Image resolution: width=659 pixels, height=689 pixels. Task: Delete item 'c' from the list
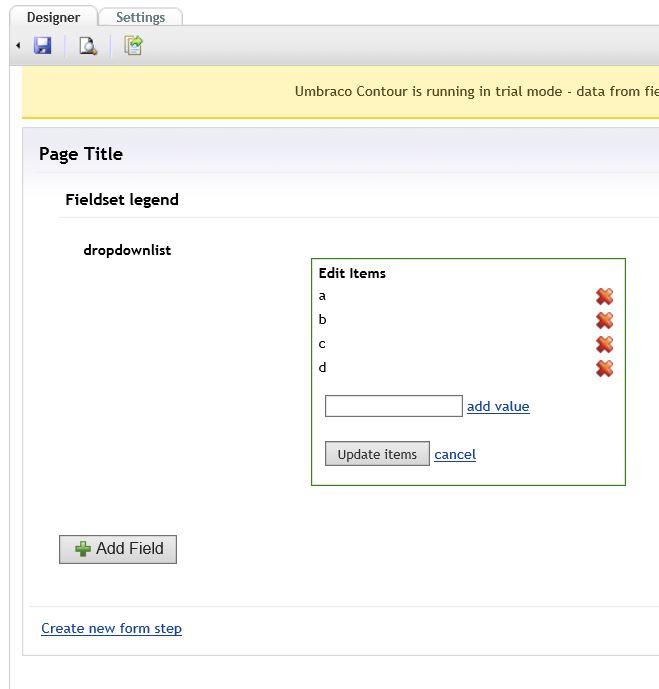pos(604,344)
